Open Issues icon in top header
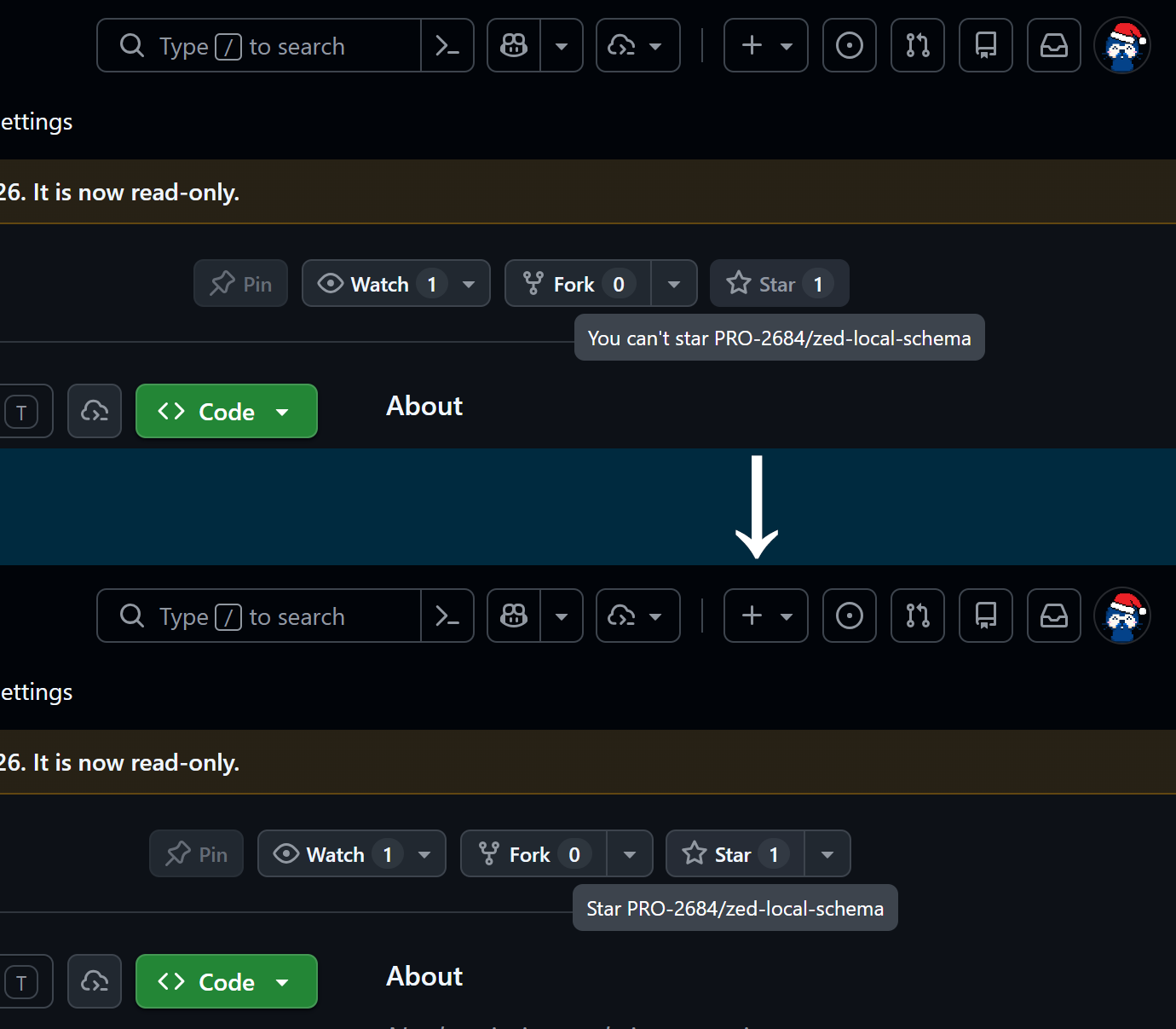The width and height of the screenshot is (1176, 1029). pos(850,45)
